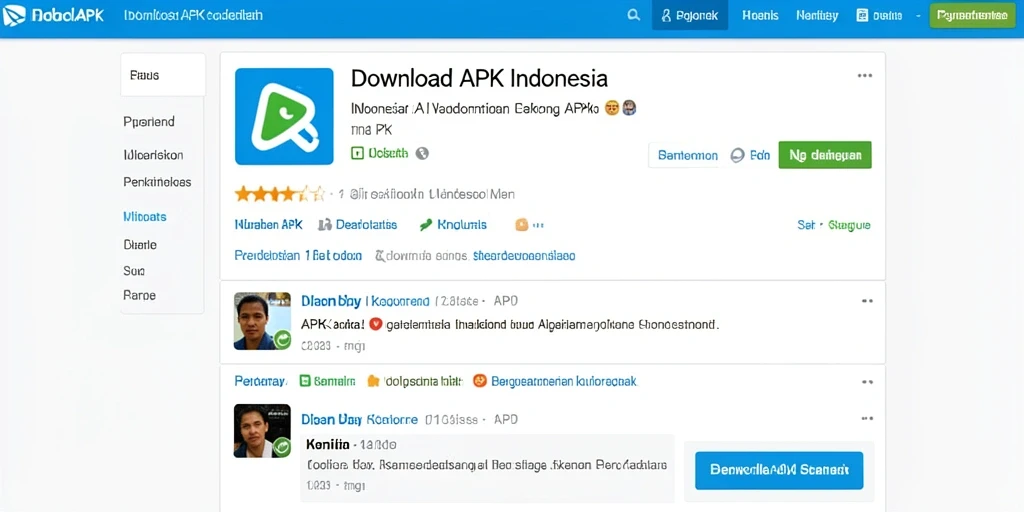This screenshot has height=512, width=1024.
Task: Open the Knolumis link with green pencil icon
Action: (x=453, y=225)
